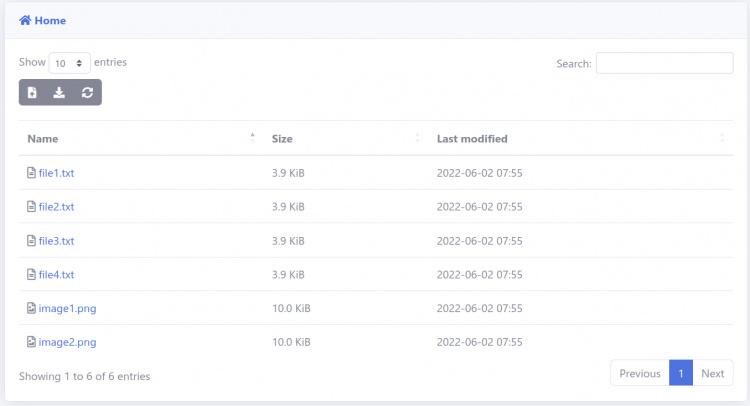Click the image icon beside image2.png
750x406 pixels.
click(x=31, y=342)
